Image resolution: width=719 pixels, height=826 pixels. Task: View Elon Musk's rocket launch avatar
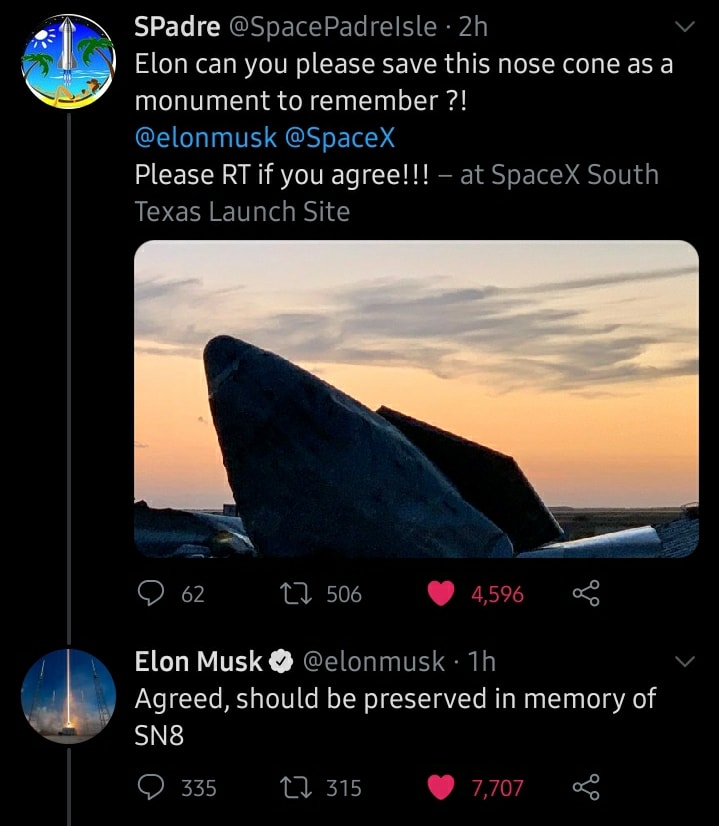coord(68,696)
